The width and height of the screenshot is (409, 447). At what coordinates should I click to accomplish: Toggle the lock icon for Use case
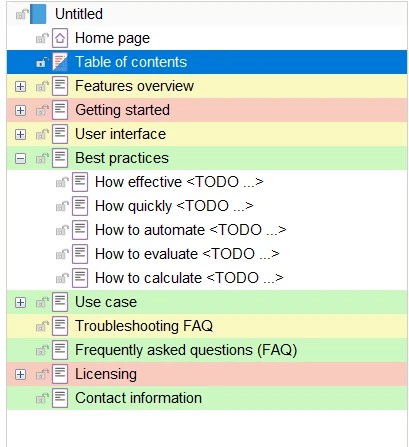(42, 302)
